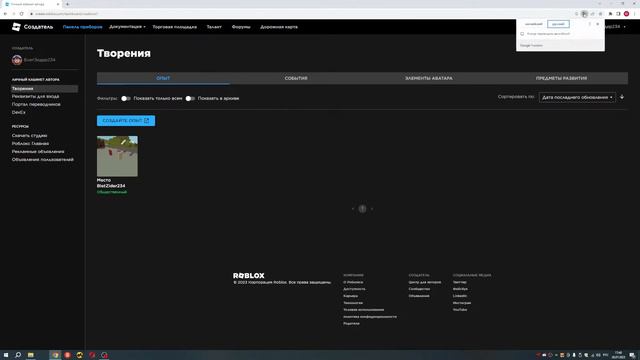Expand the Документация dropdown menu
The image size is (640, 360).
tap(127, 27)
